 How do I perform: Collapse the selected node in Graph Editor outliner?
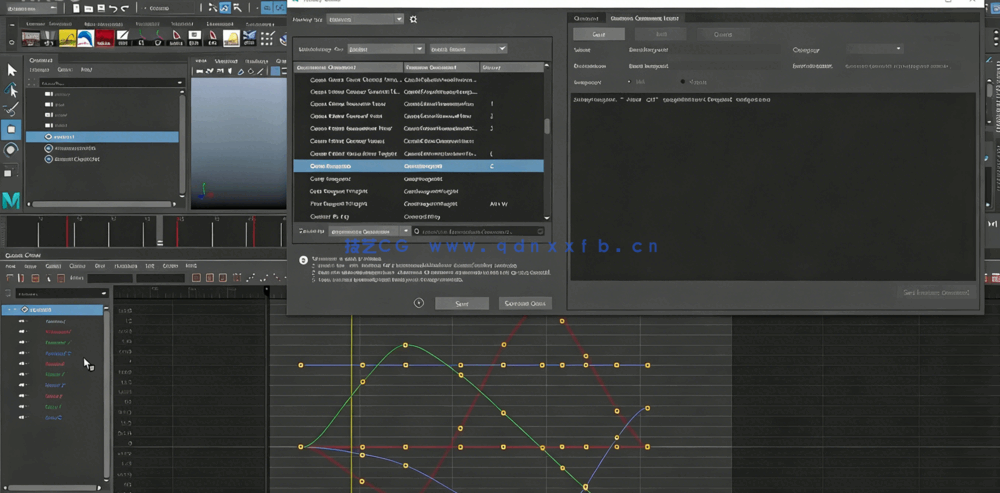(x=10, y=310)
